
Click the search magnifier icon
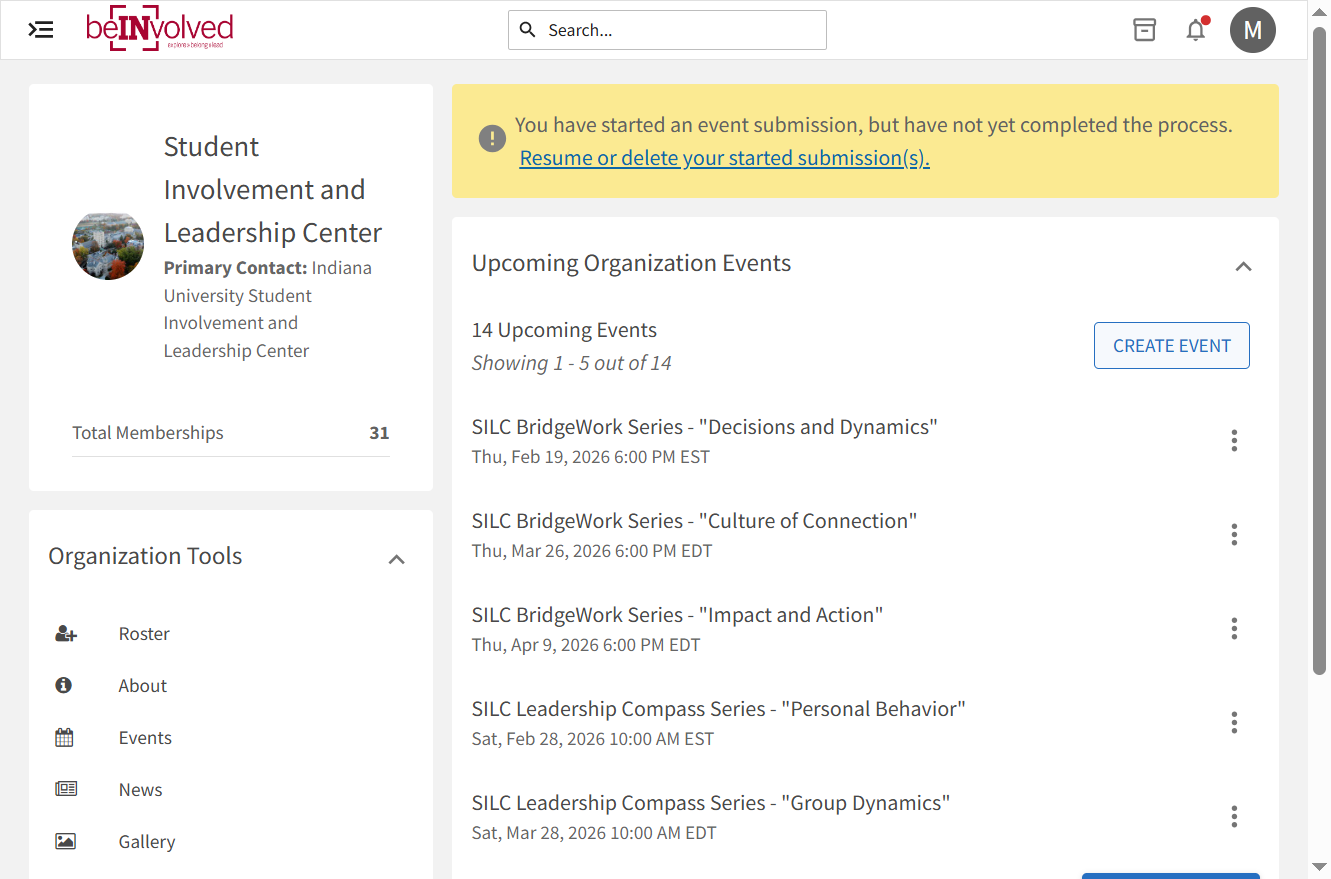528,30
